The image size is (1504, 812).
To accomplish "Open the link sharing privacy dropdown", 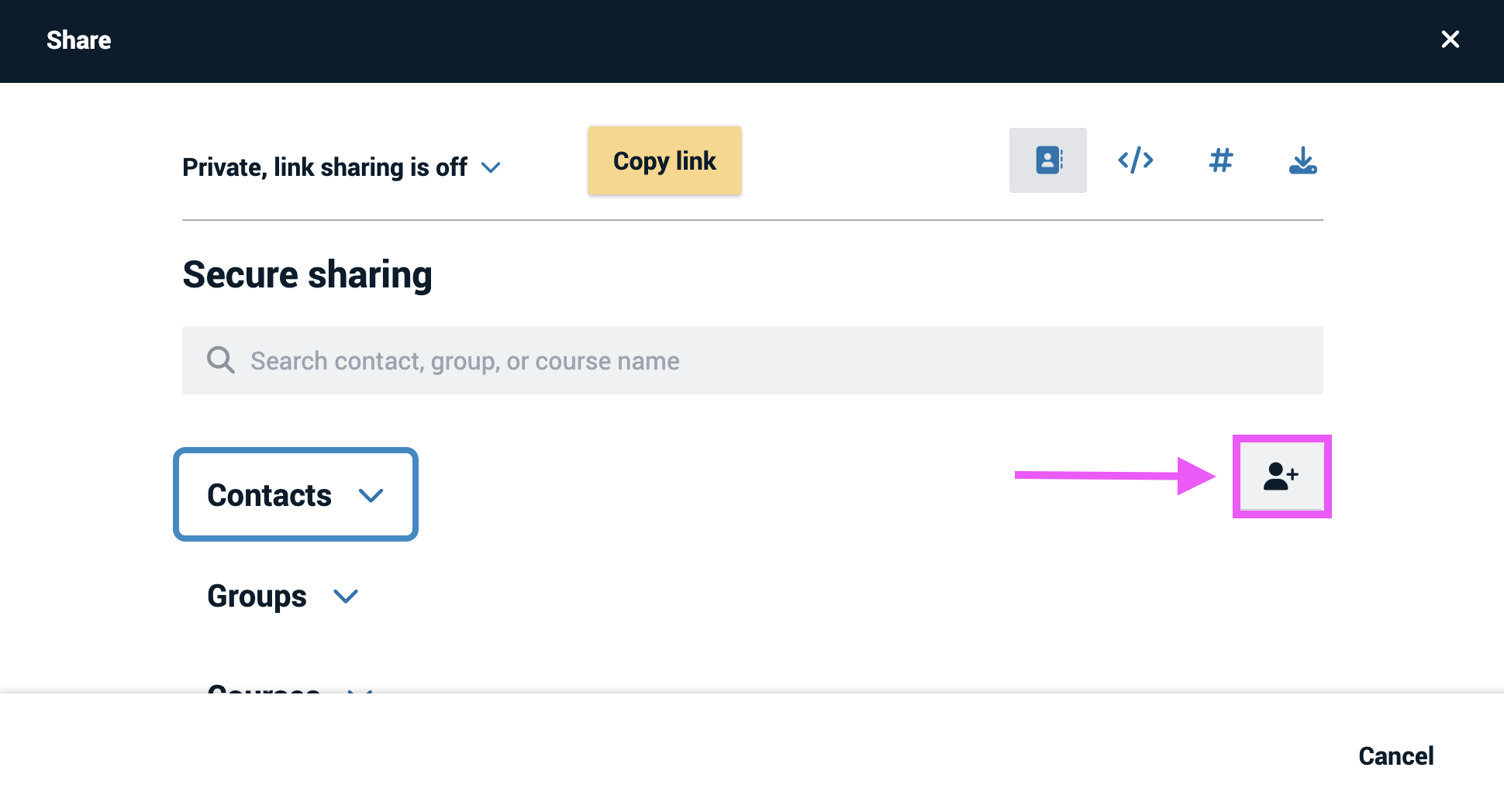I will 342,167.
